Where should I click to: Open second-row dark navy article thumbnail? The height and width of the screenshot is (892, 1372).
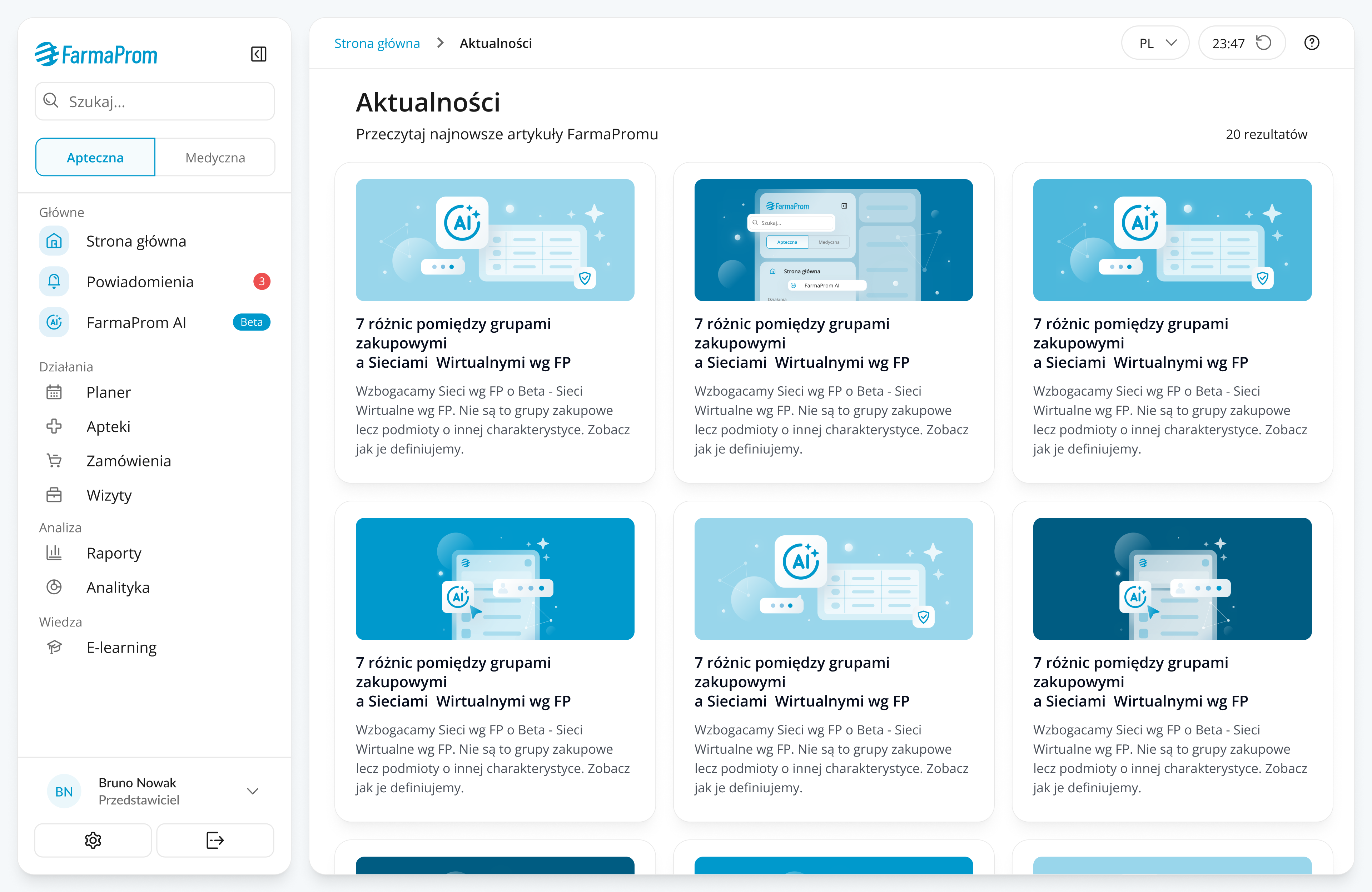pyautogui.click(x=1172, y=578)
